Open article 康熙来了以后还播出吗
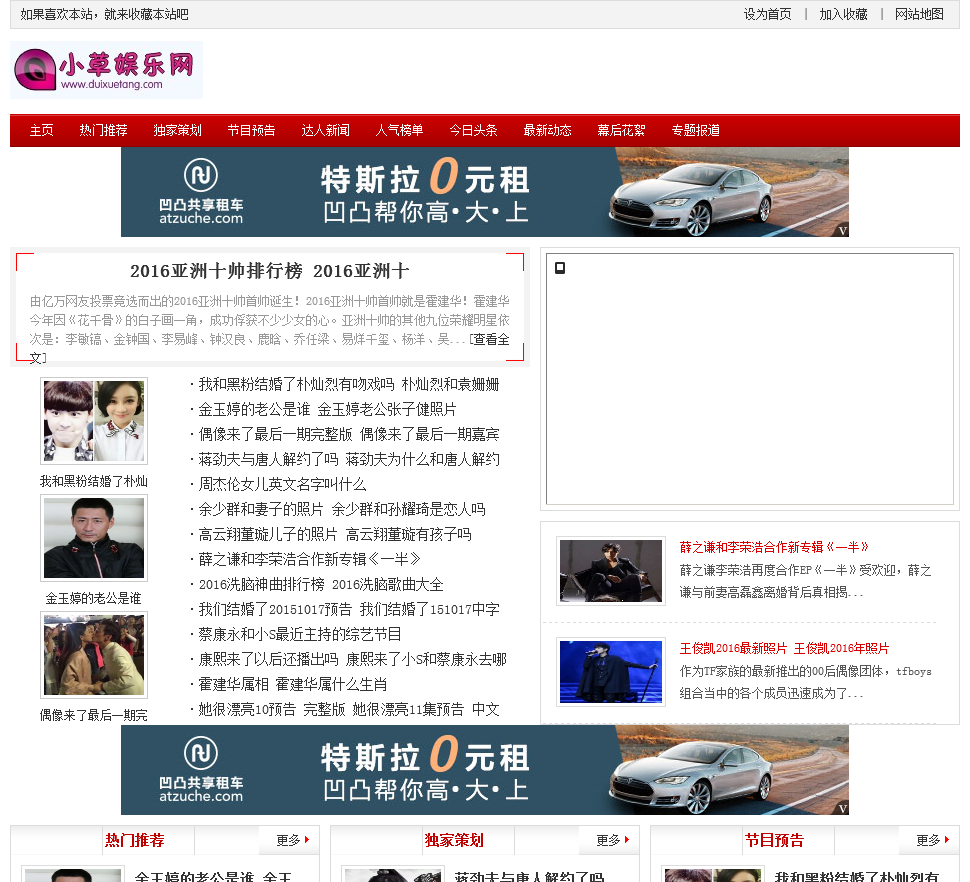This screenshot has height=882, width=970. click(x=353, y=659)
